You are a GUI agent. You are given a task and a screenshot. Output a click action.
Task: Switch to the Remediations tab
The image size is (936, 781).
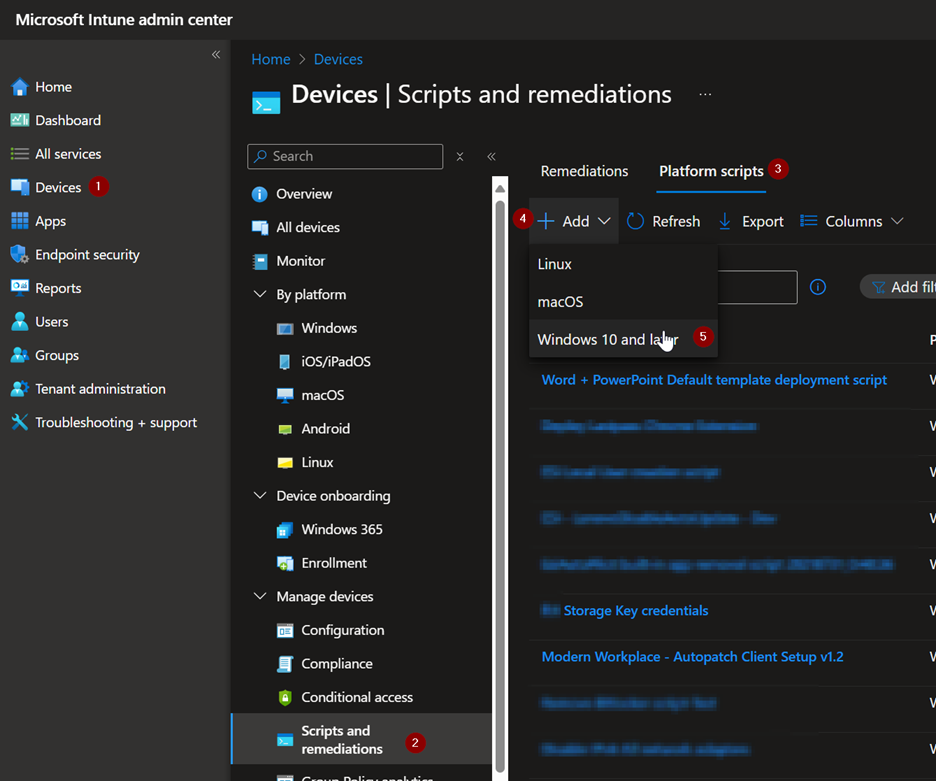[584, 171]
